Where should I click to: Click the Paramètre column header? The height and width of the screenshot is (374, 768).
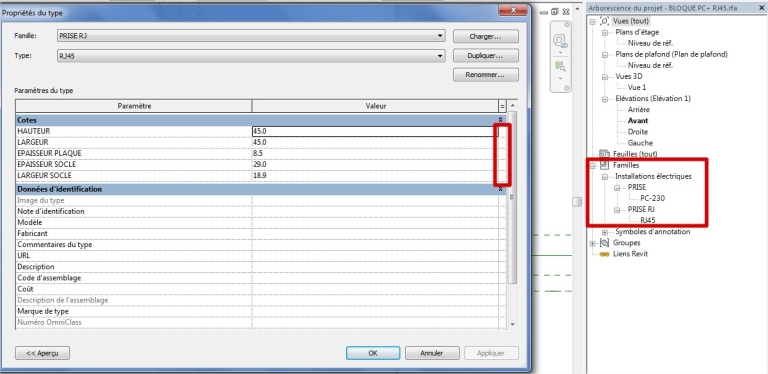coord(134,106)
